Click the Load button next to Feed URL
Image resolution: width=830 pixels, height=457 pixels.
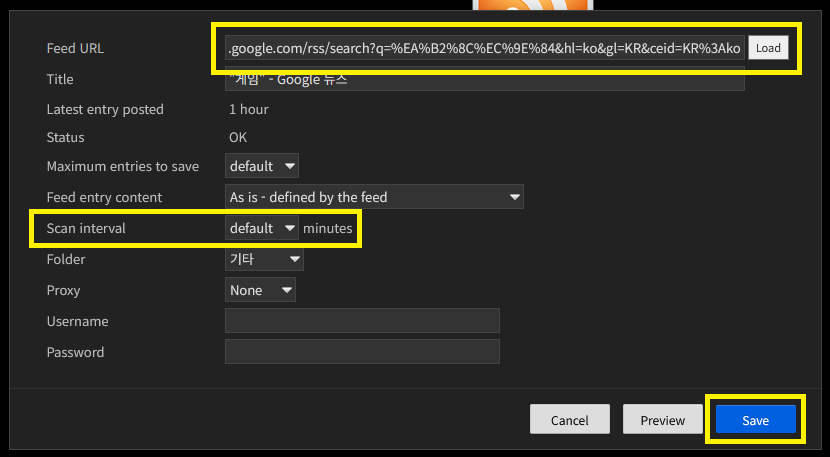pyautogui.click(x=768, y=48)
